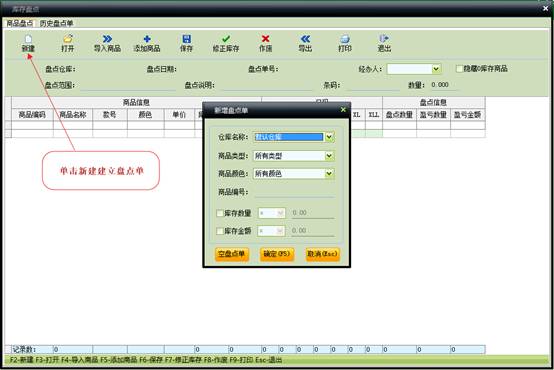Screen dimensions: 554x370
Task: Click the 商品信息 group header
Action: coord(136,102)
